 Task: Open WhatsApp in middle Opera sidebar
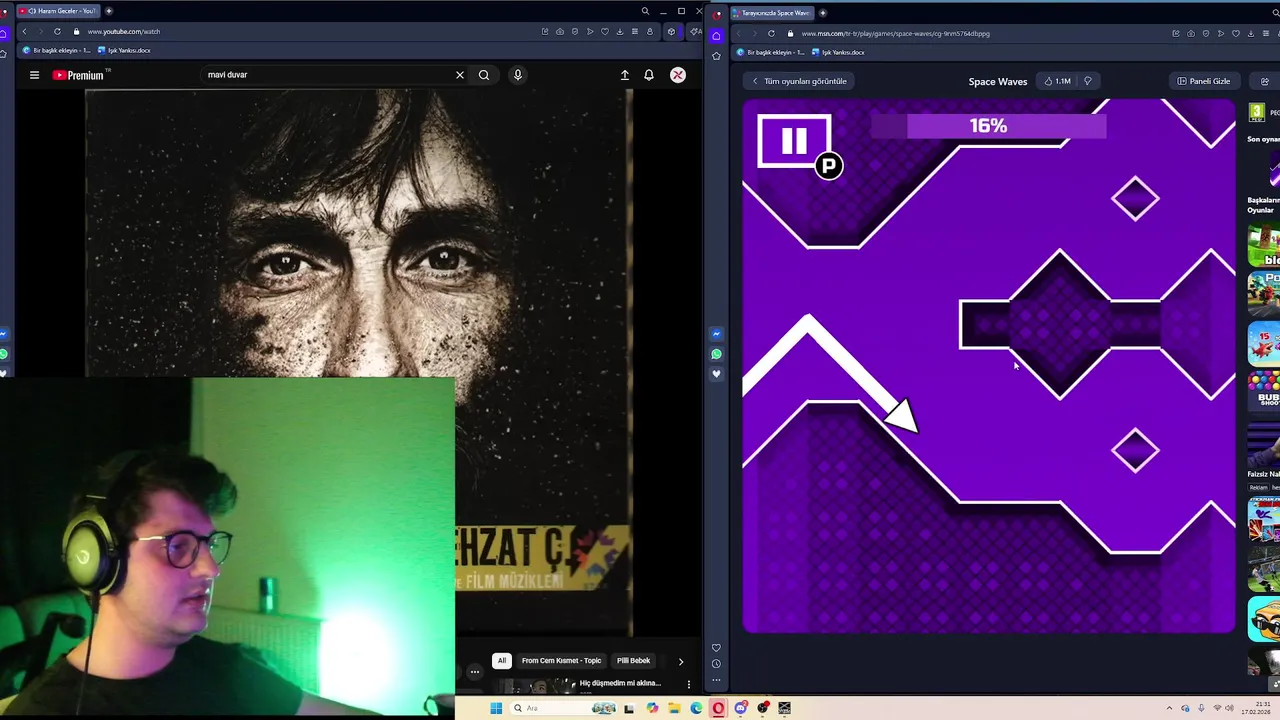pos(716,354)
